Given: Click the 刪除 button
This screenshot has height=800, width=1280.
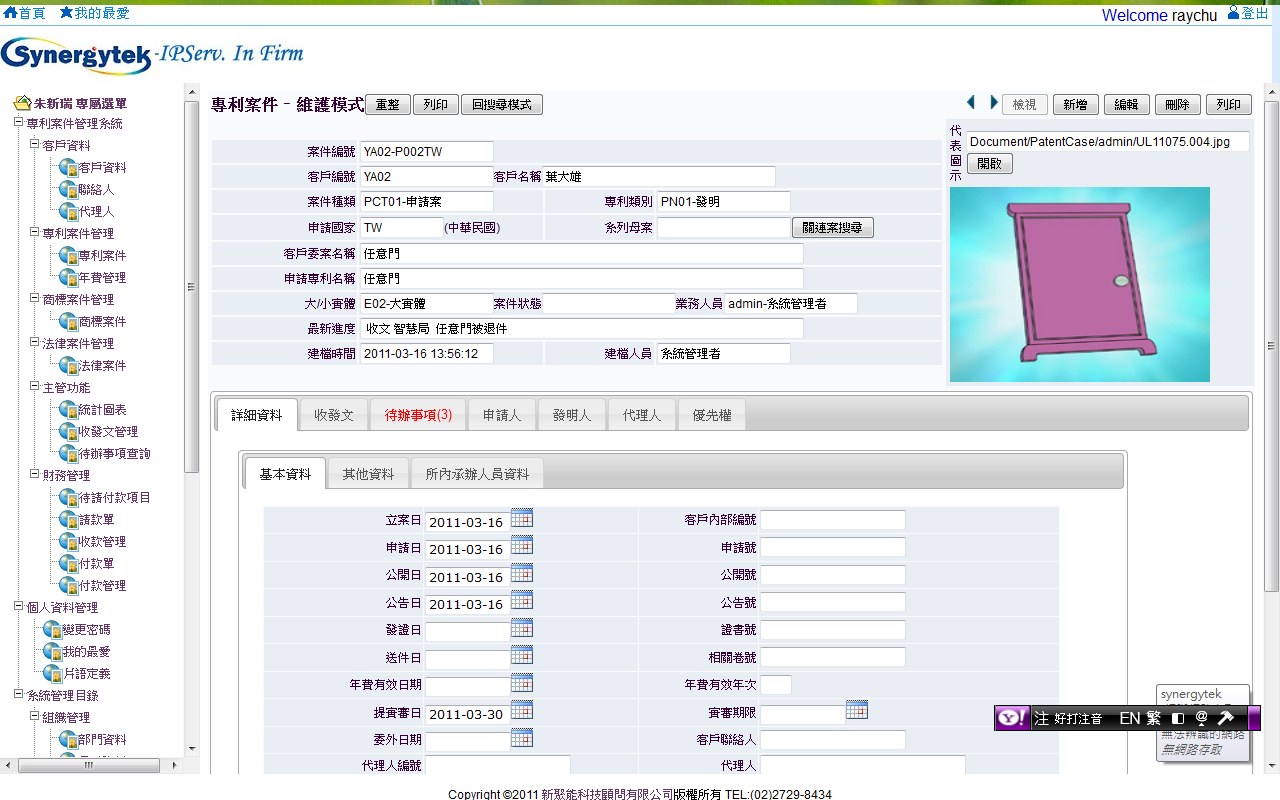Looking at the screenshot, I should (x=1178, y=105).
